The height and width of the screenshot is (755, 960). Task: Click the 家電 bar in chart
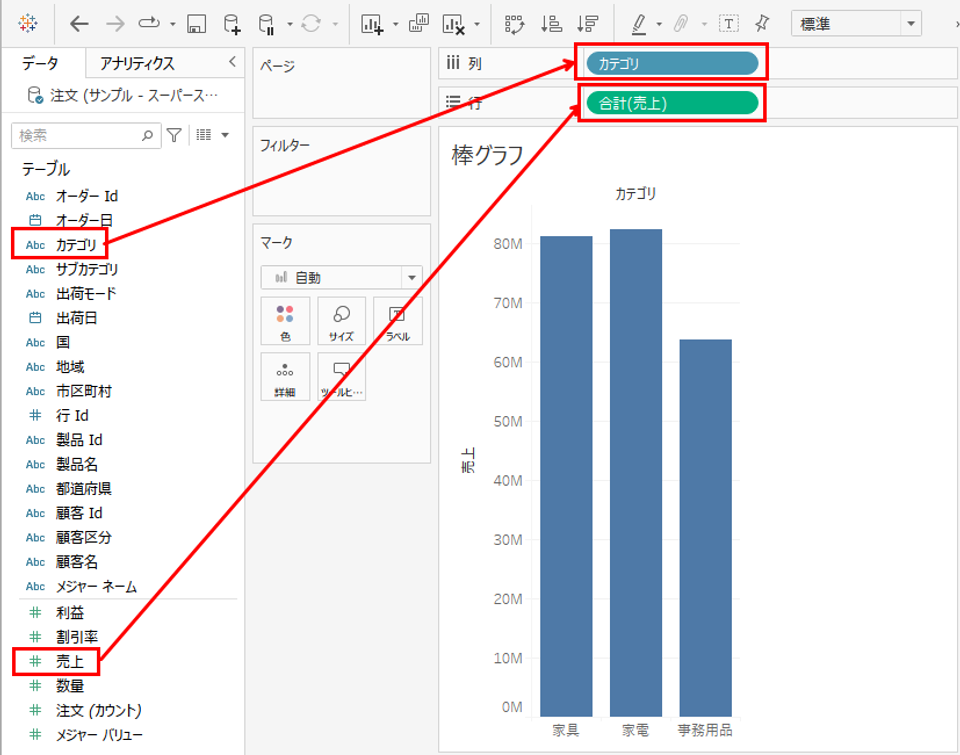pyautogui.click(x=636, y=473)
